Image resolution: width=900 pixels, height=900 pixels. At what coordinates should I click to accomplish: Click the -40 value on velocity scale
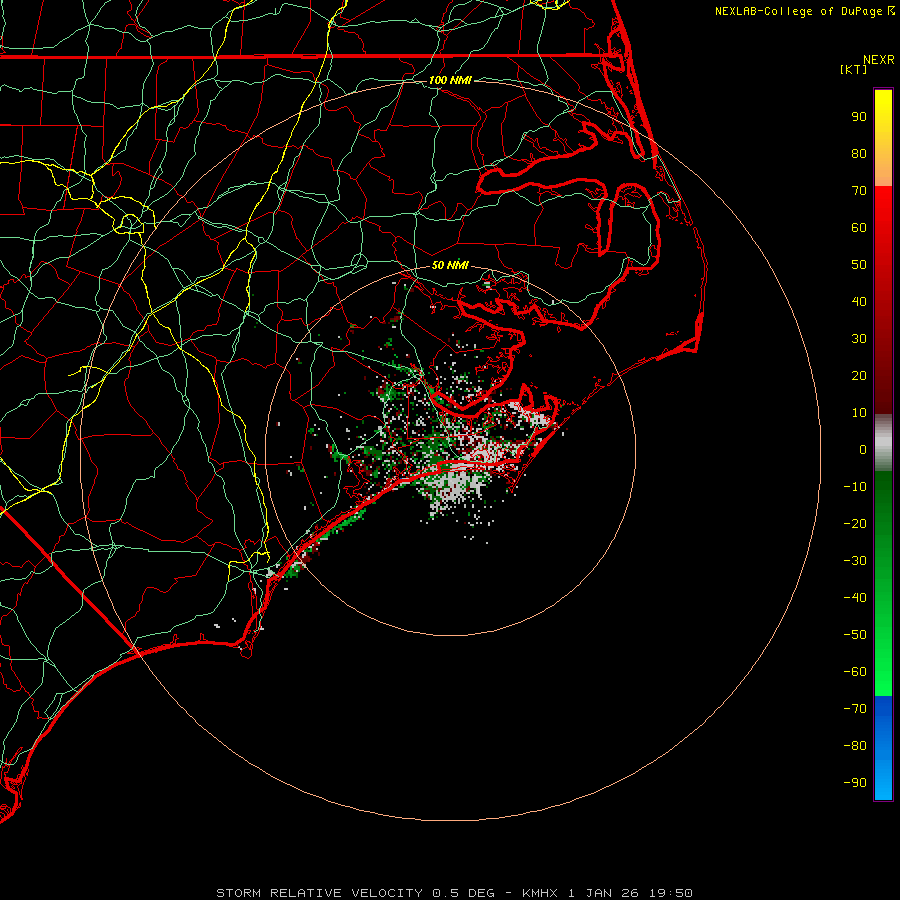[855, 598]
